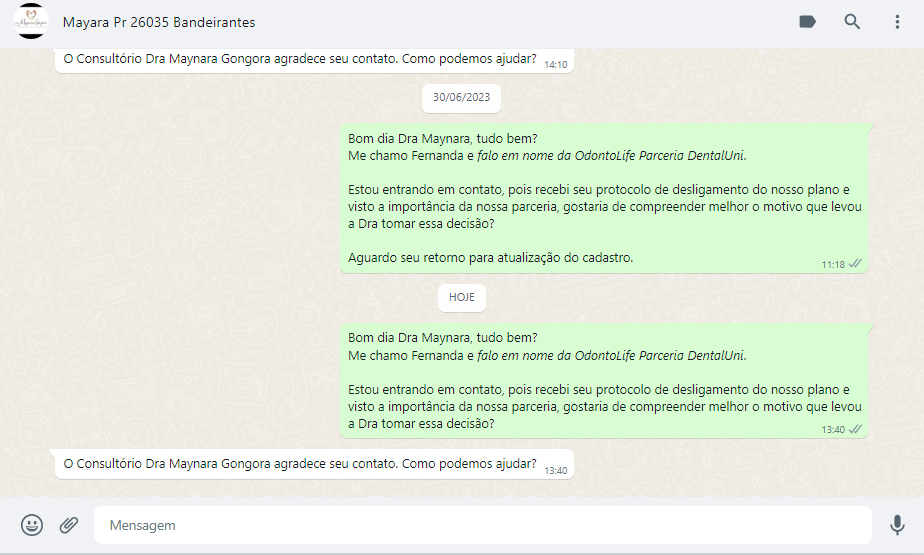Click the "Bom dia" greeting under 30/06/2023
924x555 pixels.
click(x=442, y=138)
